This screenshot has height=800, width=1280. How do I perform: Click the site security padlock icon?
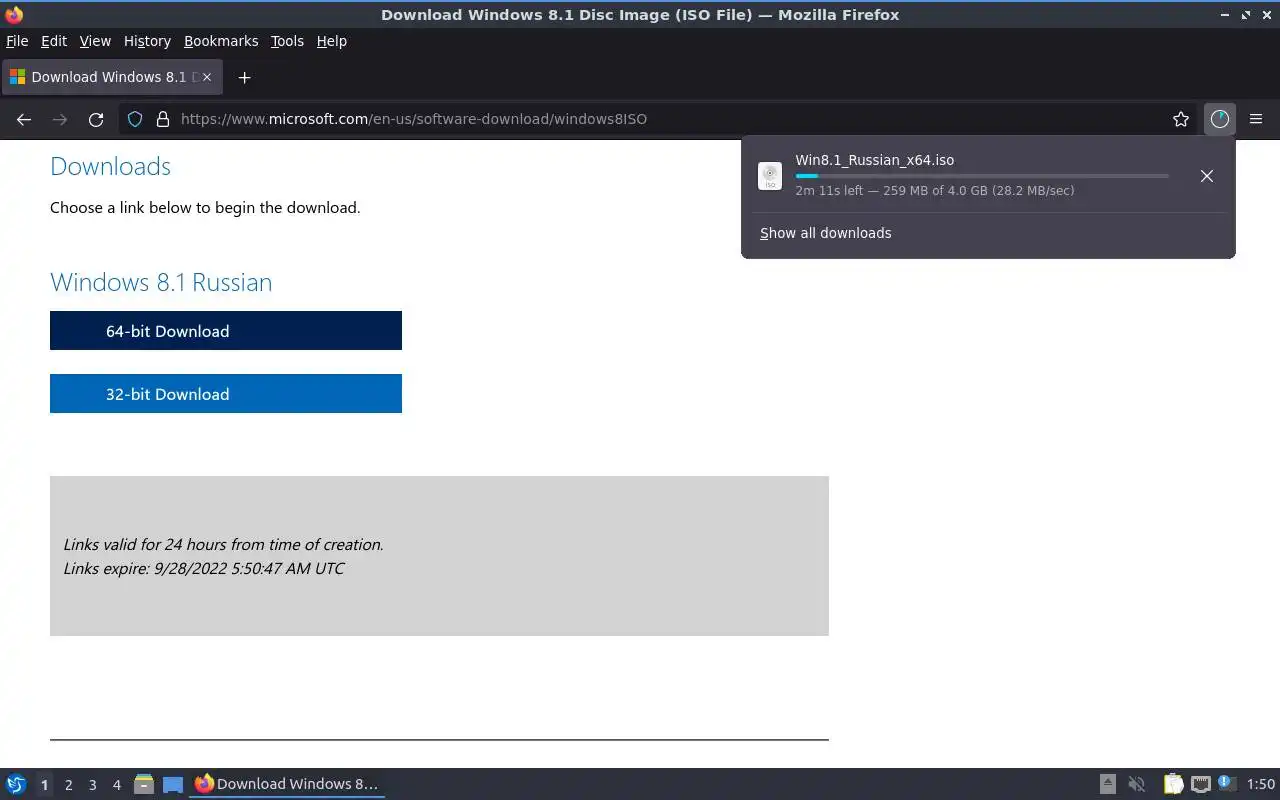point(163,119)
